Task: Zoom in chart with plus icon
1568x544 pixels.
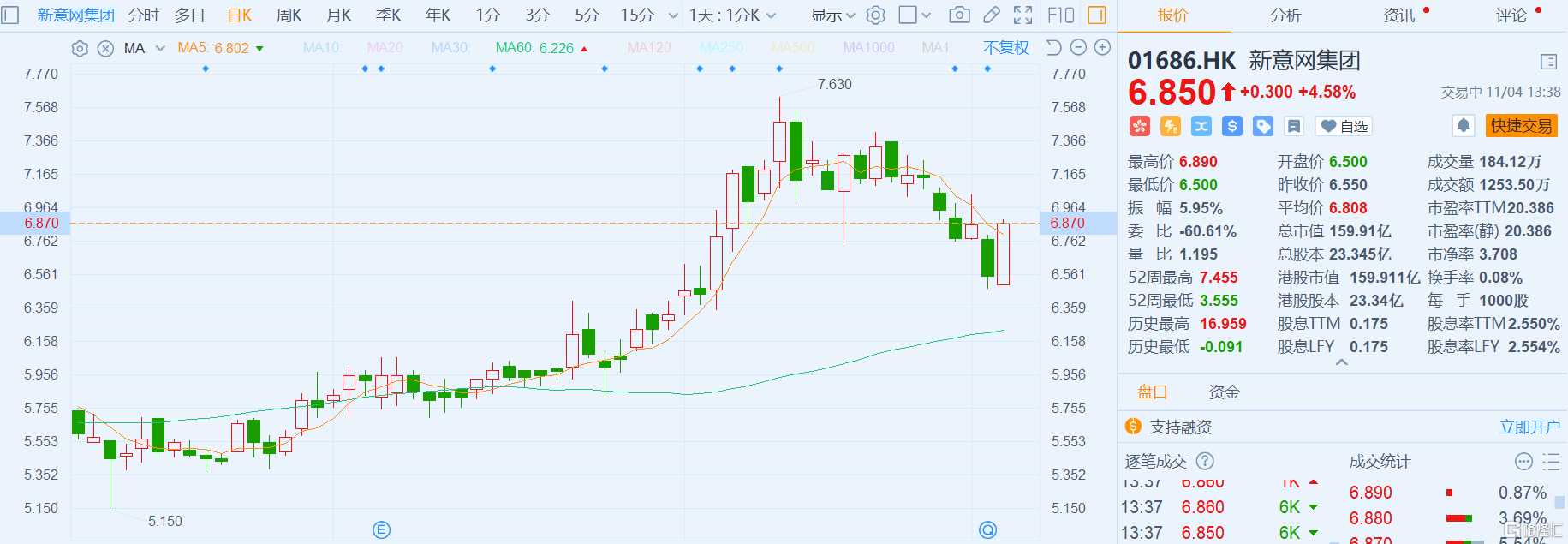Action: (1103, 48)
